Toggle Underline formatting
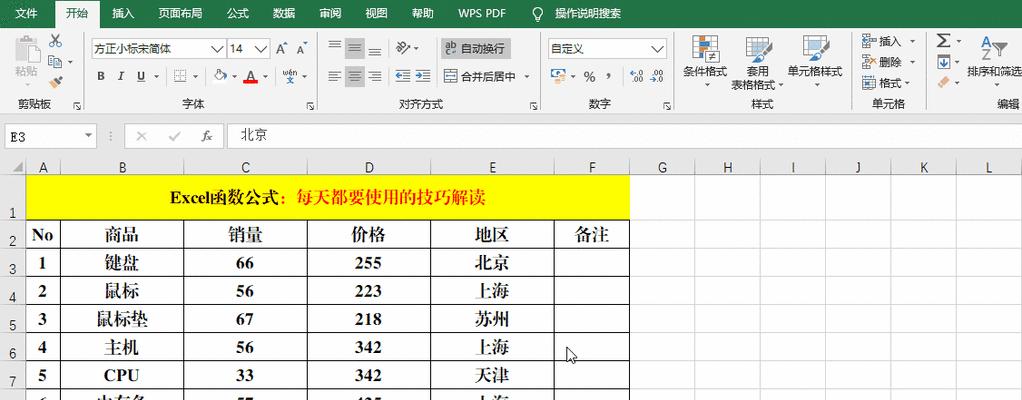The height and width of the screenshot is (400, 1022). click(141, 77)
